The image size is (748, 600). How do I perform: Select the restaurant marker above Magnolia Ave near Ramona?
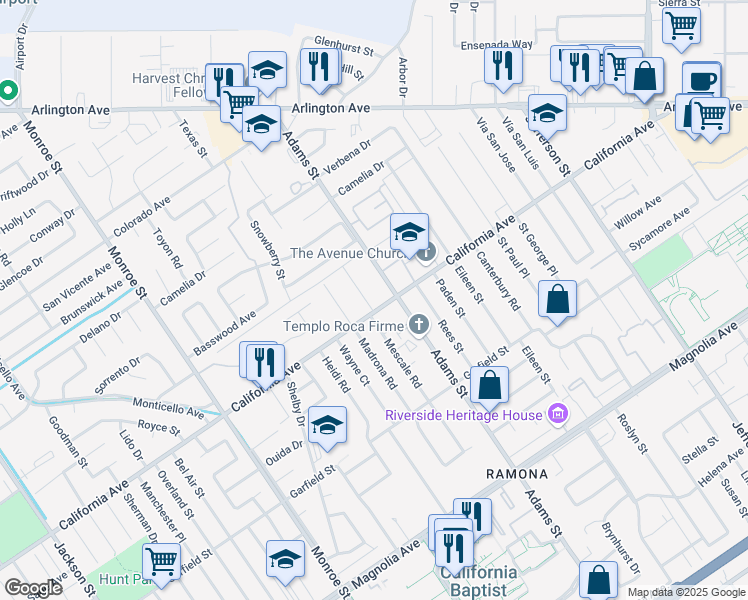475,517
